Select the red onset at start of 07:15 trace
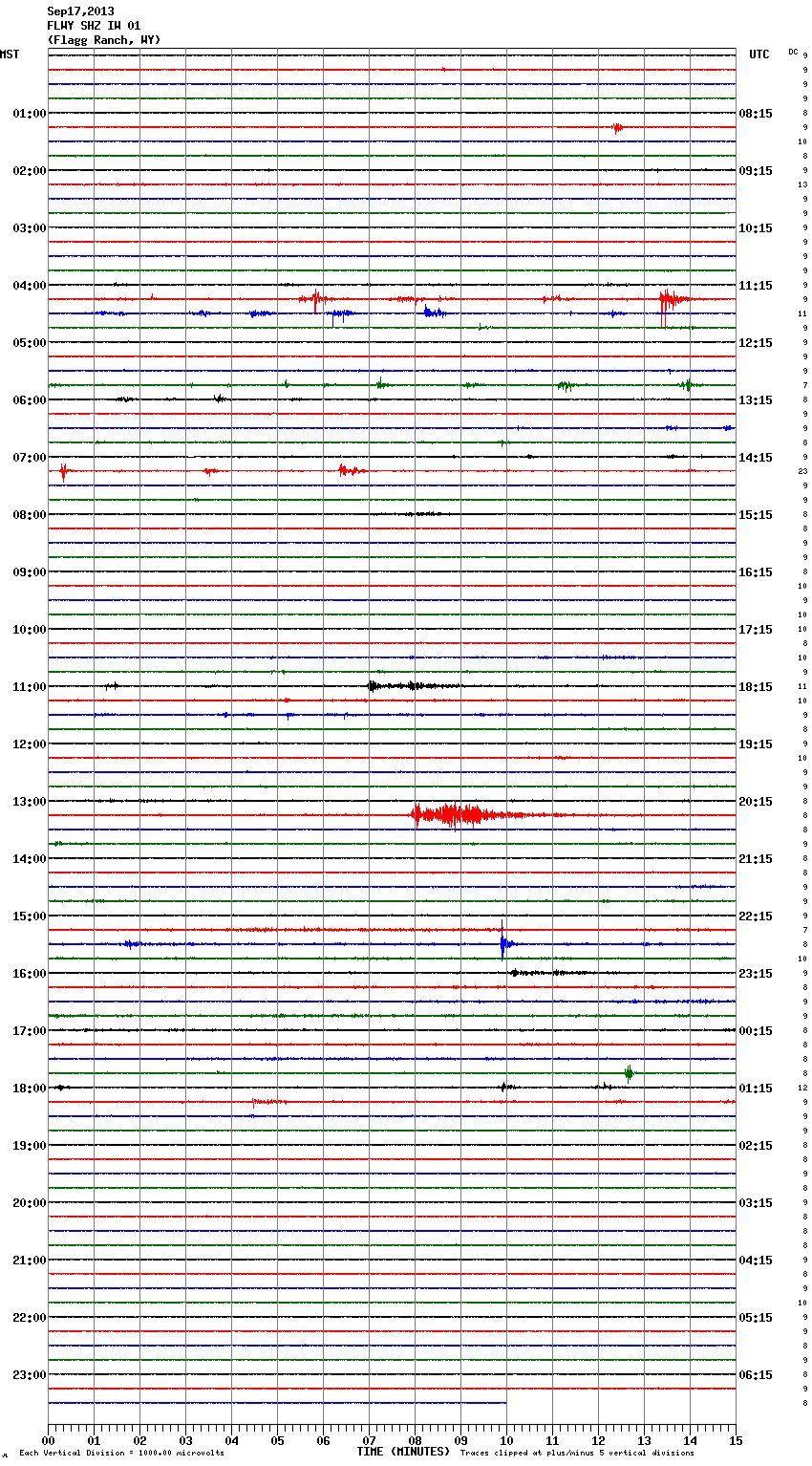 click(x=63, y=470)
